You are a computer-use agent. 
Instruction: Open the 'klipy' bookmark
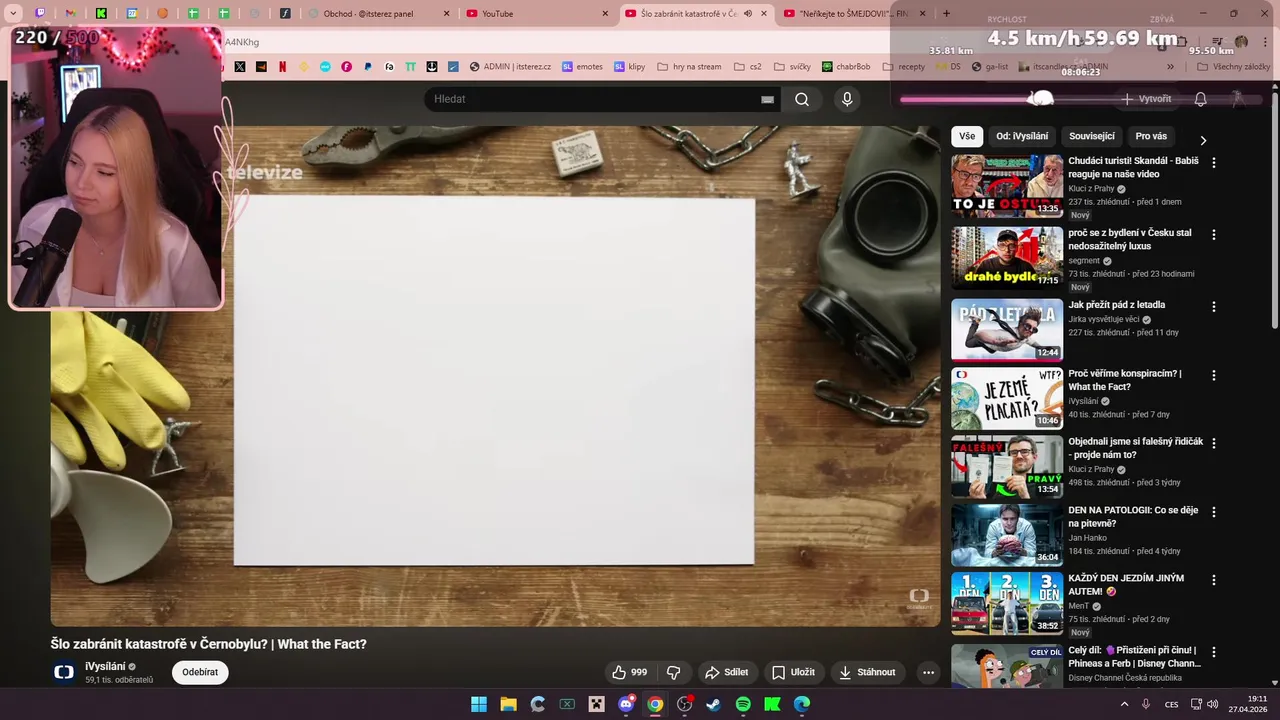[x=630, y=67]
